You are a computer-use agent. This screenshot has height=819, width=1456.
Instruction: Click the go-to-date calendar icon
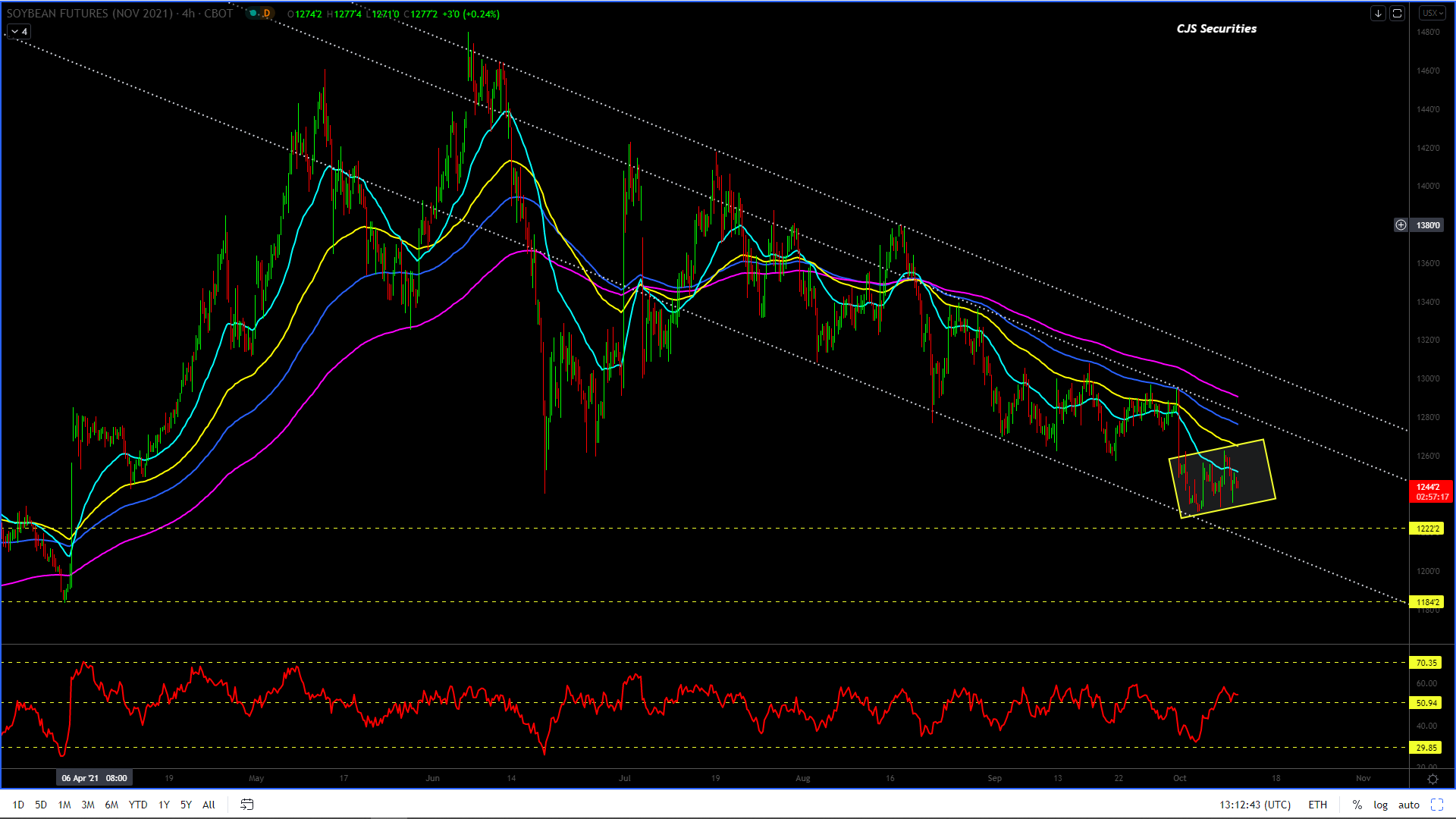[x=246, y=805]
